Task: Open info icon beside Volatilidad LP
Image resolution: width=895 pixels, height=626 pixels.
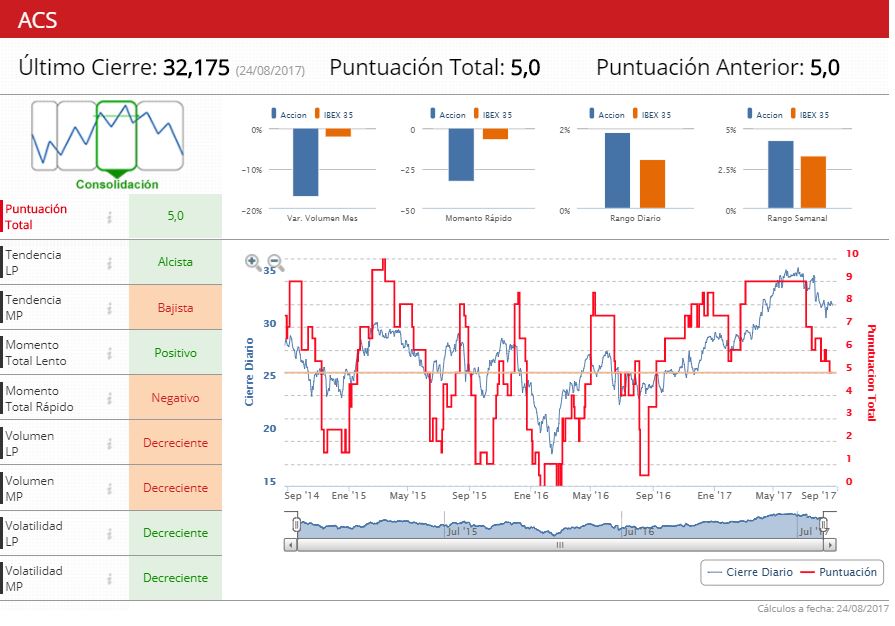Action: tap(109, 534)
